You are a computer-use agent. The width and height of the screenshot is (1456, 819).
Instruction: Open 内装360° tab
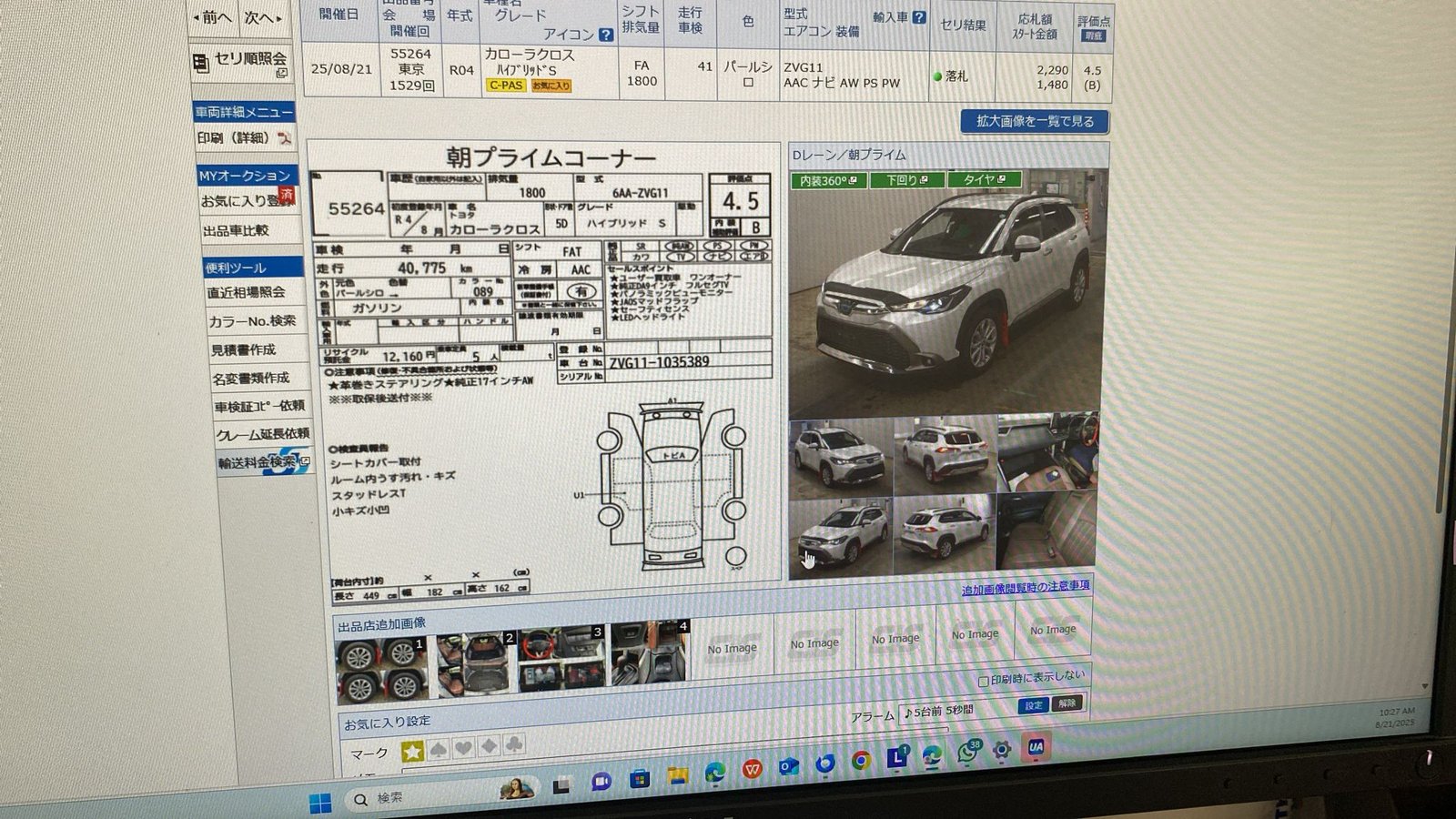827,181
